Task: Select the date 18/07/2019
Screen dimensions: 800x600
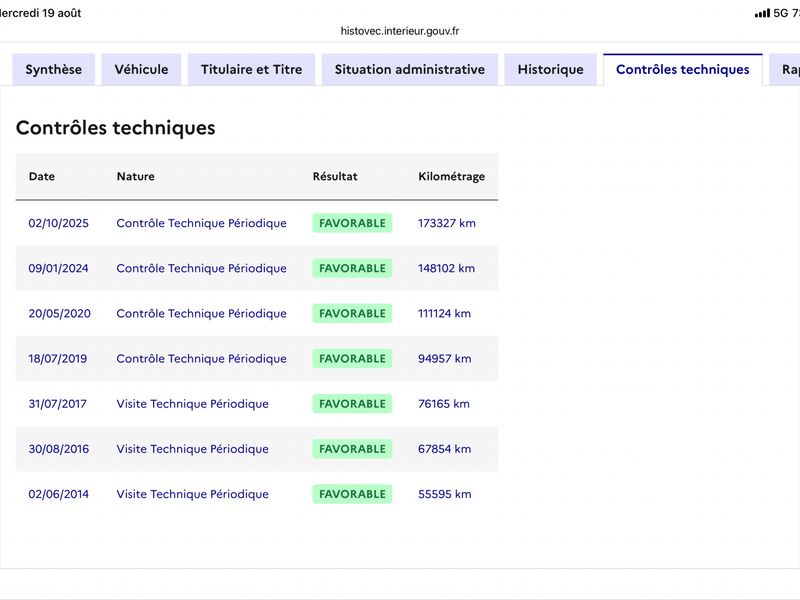Action: point(58,359)
